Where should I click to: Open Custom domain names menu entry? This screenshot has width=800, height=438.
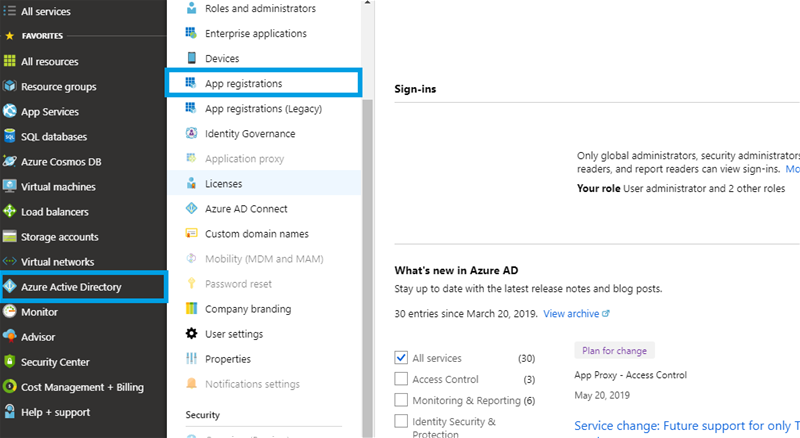point(256,234)
